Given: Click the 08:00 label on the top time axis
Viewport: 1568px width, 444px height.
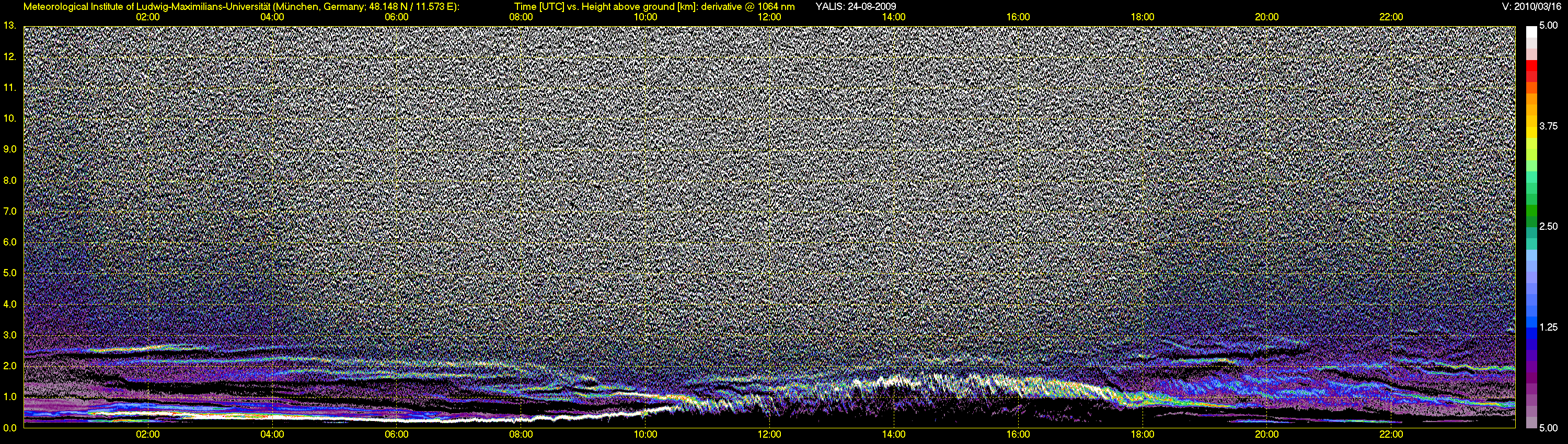Looking at the screenshot, I should pos(521,17).
